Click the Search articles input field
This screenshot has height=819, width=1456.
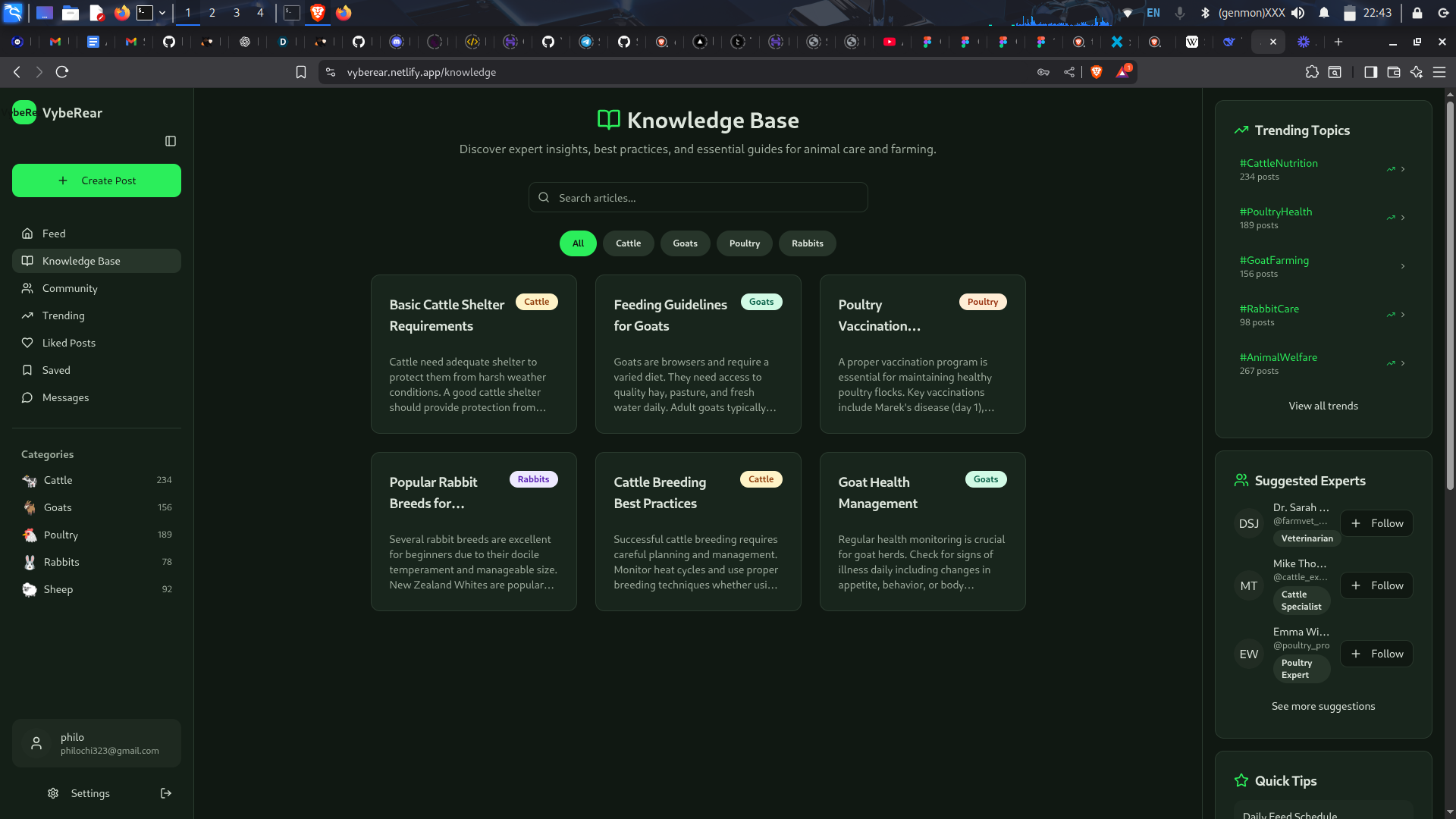tap(698, 198)
